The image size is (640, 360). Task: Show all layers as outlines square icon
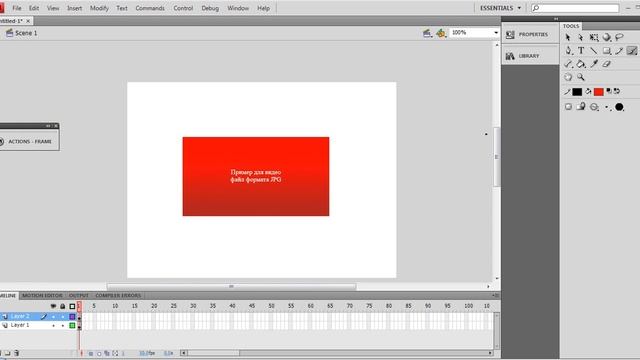(x=72, y=306)
